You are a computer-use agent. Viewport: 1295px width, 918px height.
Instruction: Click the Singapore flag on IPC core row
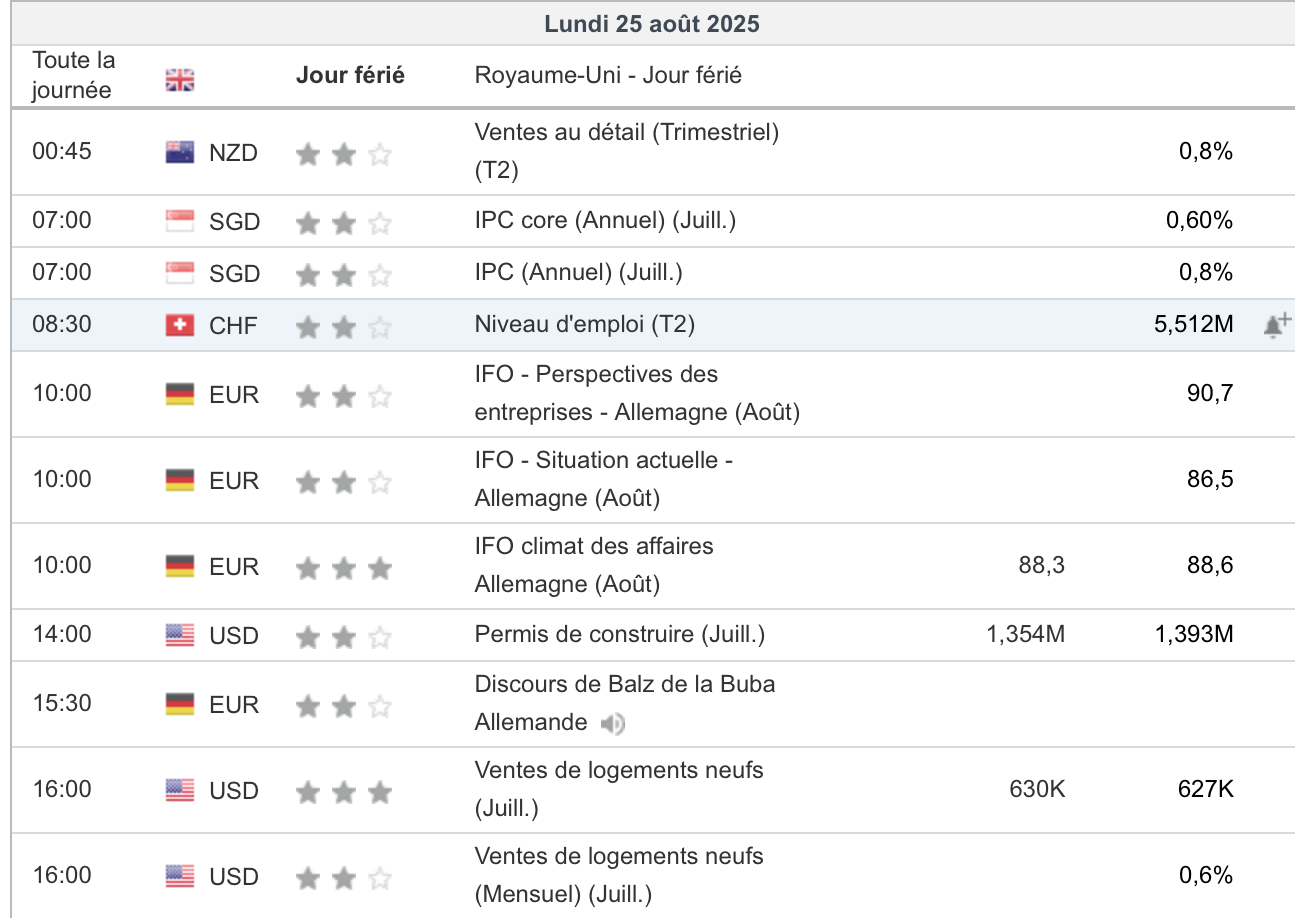click(180, 221)
